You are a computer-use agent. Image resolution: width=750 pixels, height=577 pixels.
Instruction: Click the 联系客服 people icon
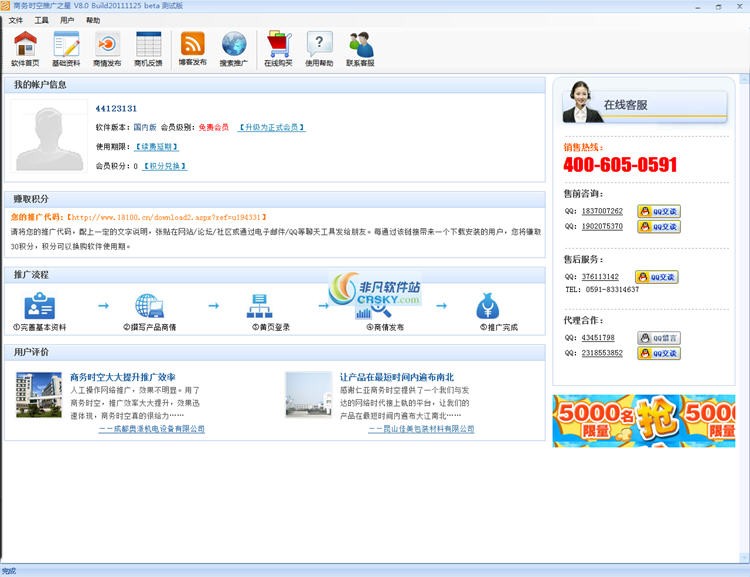[360, 49]
